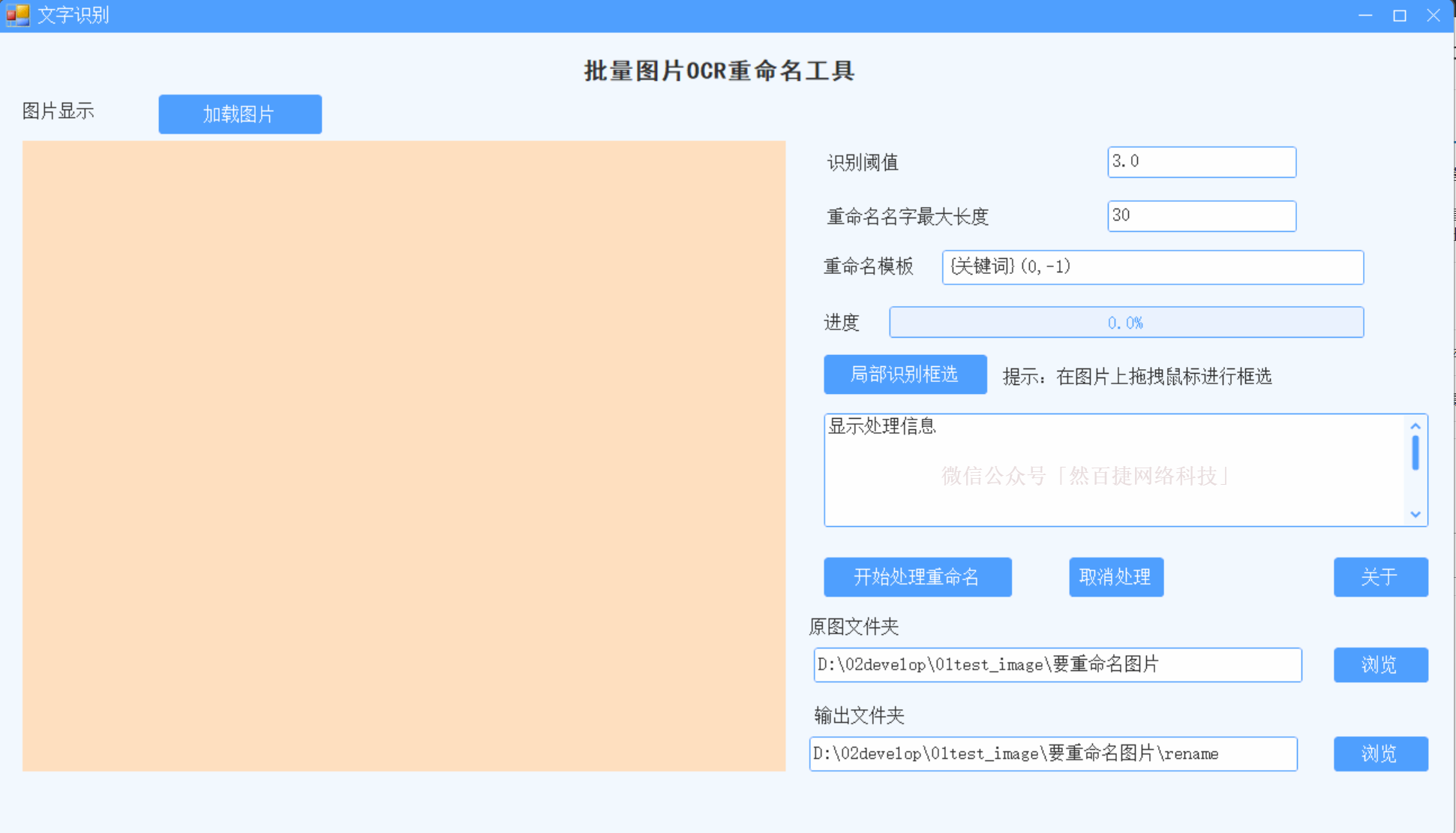Click the 进度 progress bar showing 0.0%
This screenshot has height=833, width=1456.
(x=1125, y=322)
